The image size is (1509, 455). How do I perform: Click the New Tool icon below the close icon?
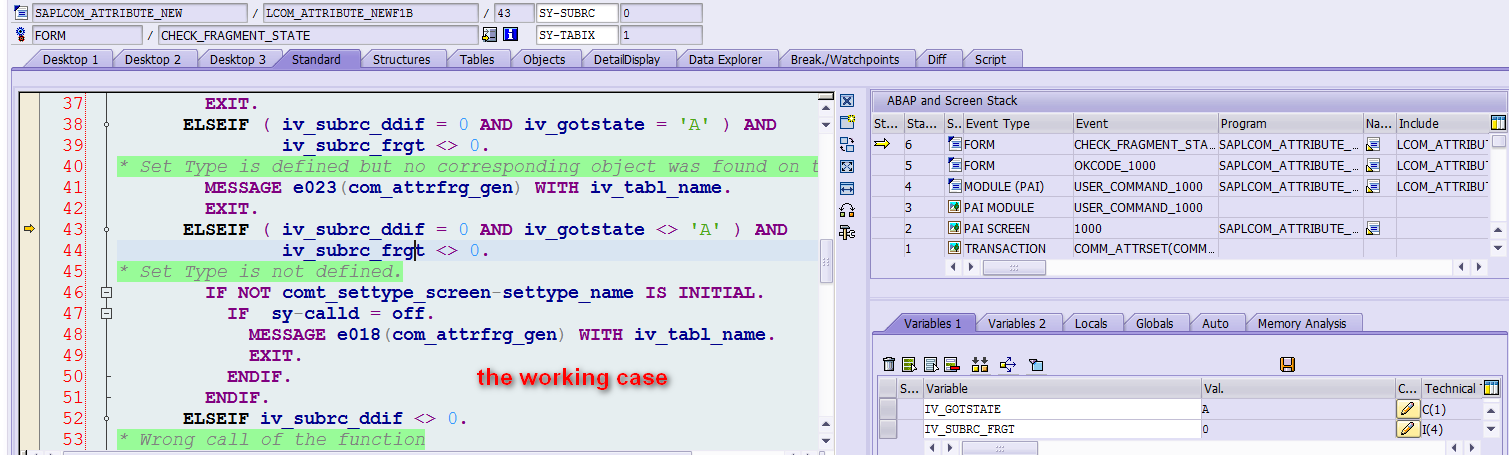coord(847,122)
